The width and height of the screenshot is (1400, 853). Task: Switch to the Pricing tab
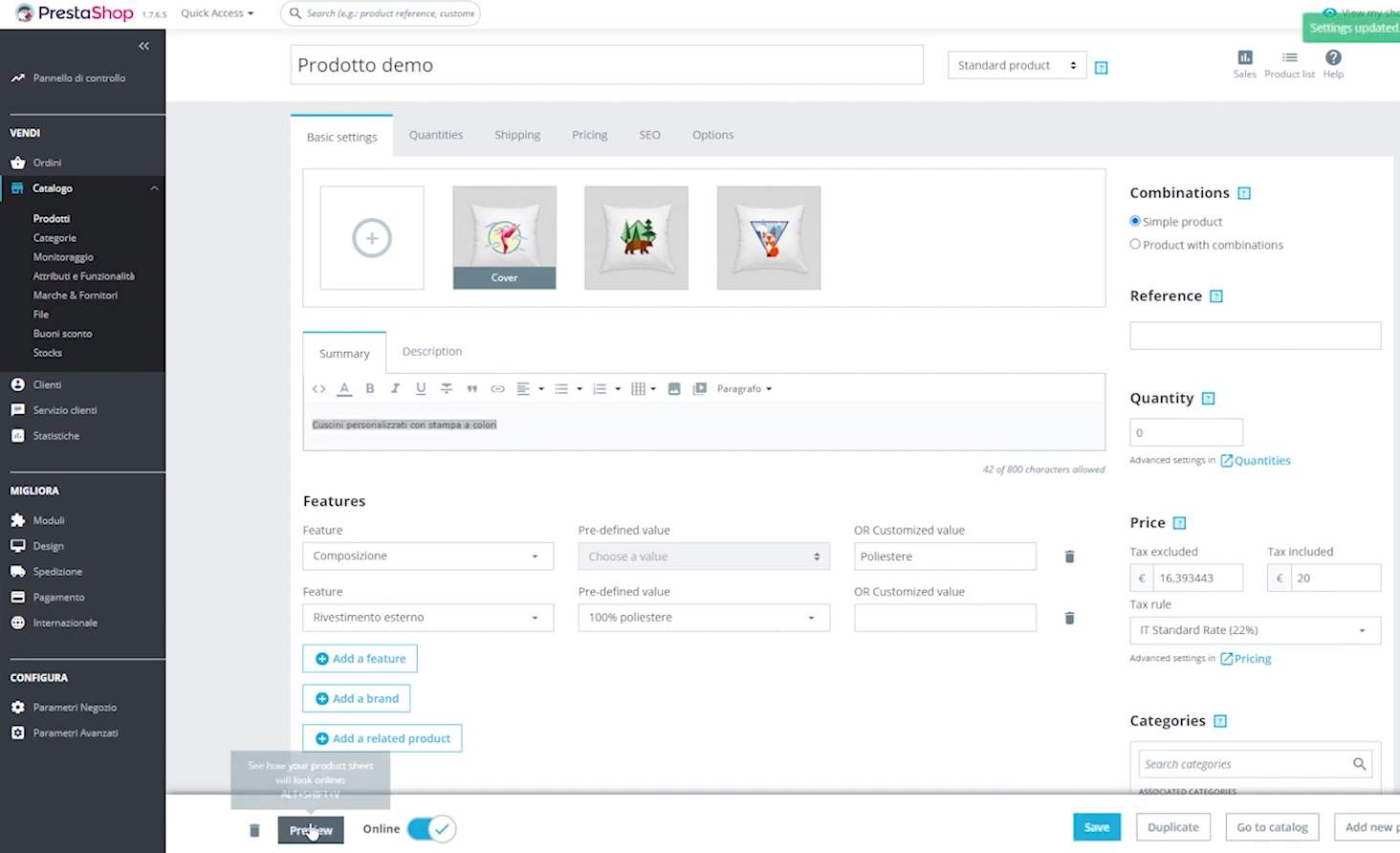589,135
